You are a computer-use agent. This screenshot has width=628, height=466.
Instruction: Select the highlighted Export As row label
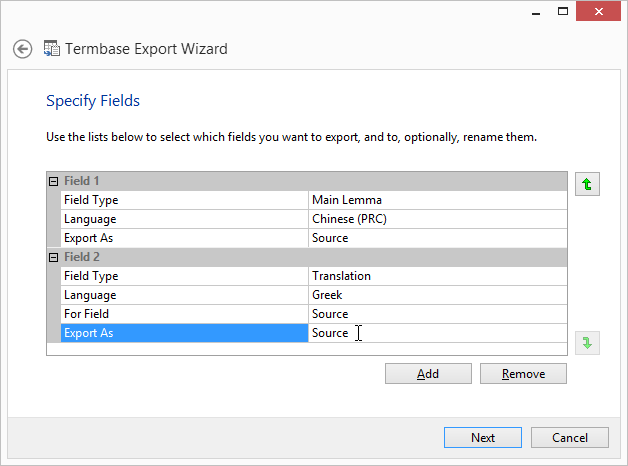tap(184, 333)
